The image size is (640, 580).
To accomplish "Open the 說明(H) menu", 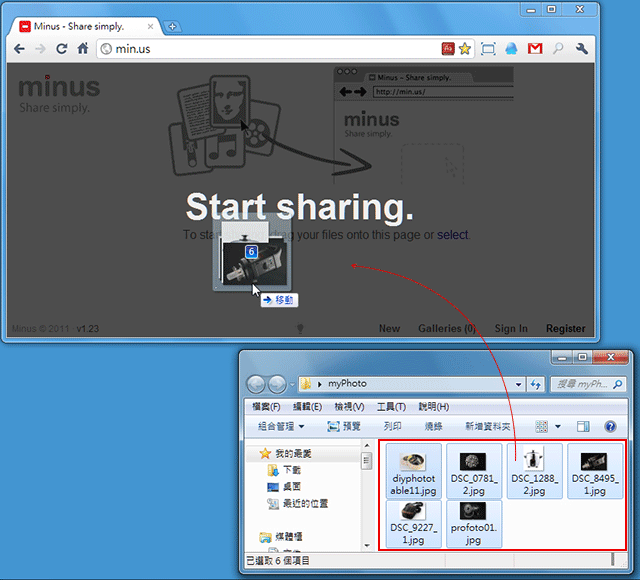I will pyautogui.click(x=433, y=407).
